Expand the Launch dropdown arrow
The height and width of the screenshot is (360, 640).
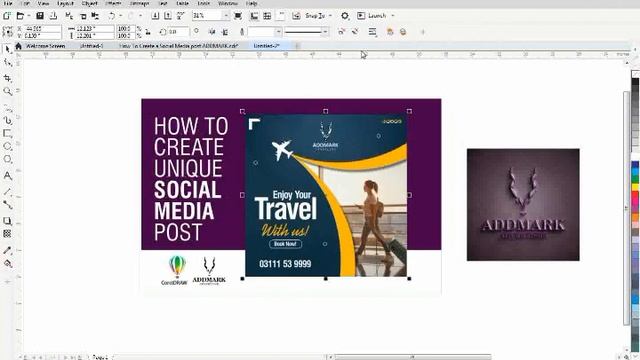click(393, 16)
